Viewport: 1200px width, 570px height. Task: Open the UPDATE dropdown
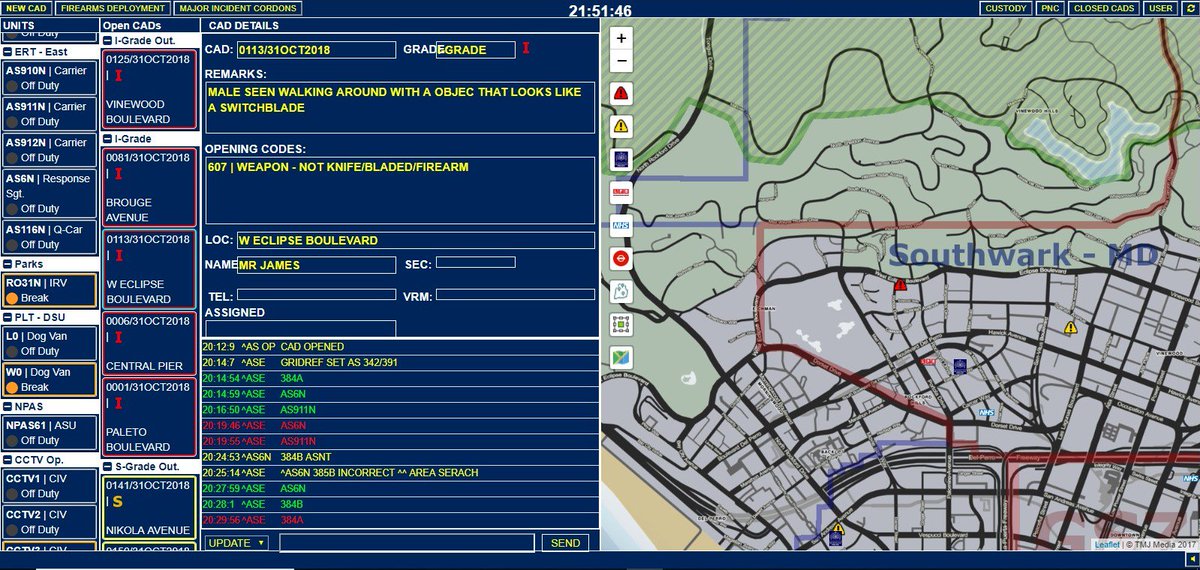coord(236,543)
